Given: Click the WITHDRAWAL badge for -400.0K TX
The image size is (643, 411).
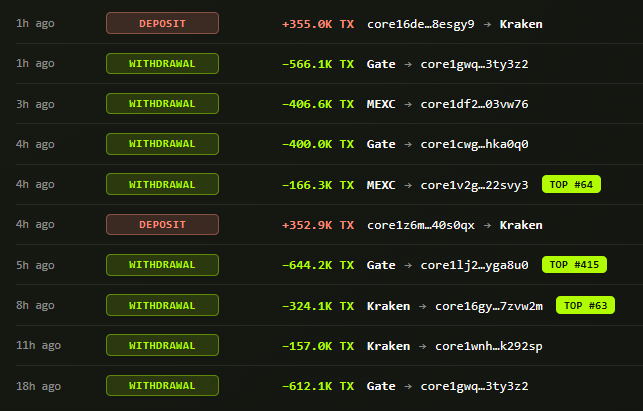Looking at the screenshot, I should tap(162, 144).
